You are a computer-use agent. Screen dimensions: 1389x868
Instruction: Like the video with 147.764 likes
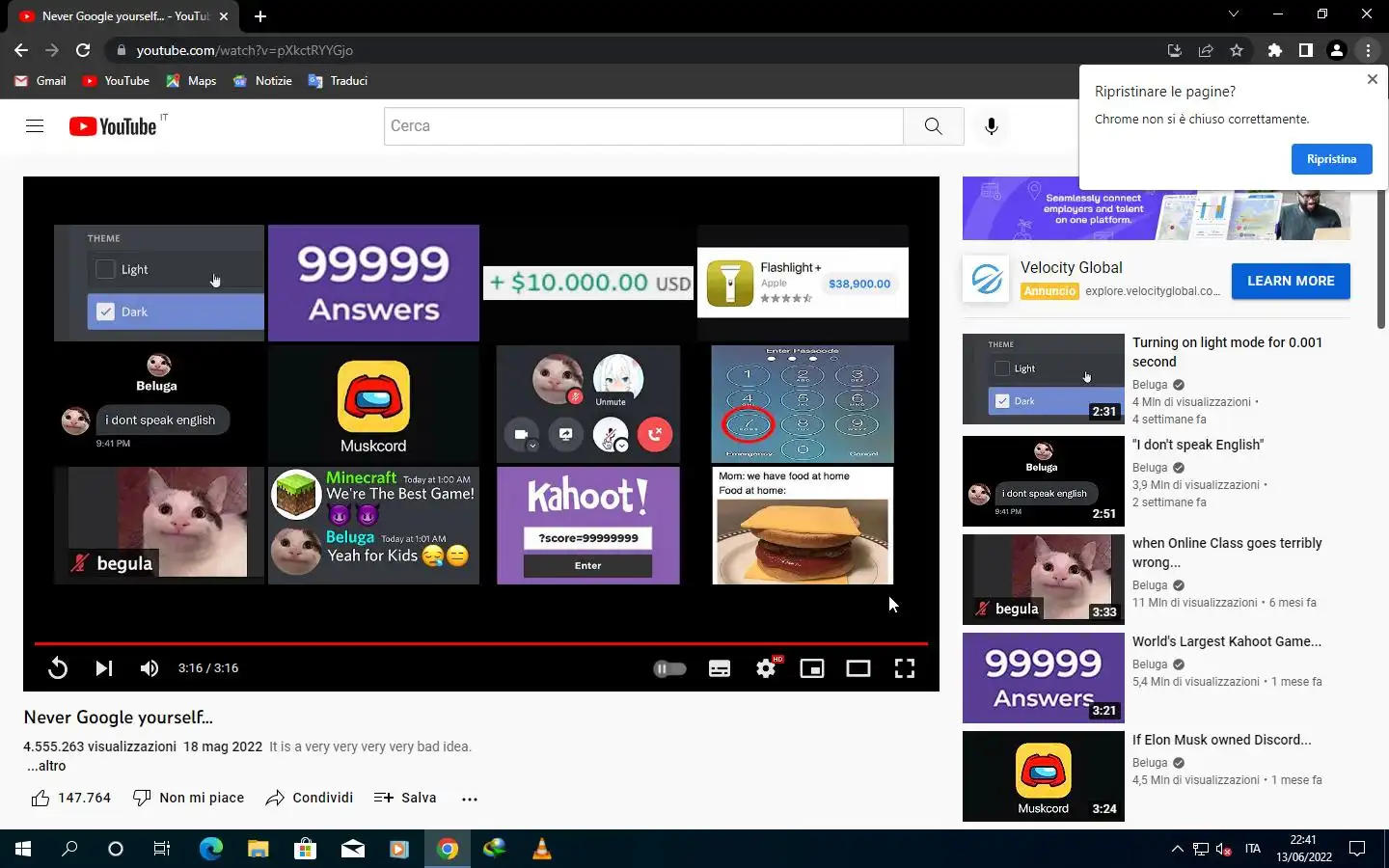(71, 798)
